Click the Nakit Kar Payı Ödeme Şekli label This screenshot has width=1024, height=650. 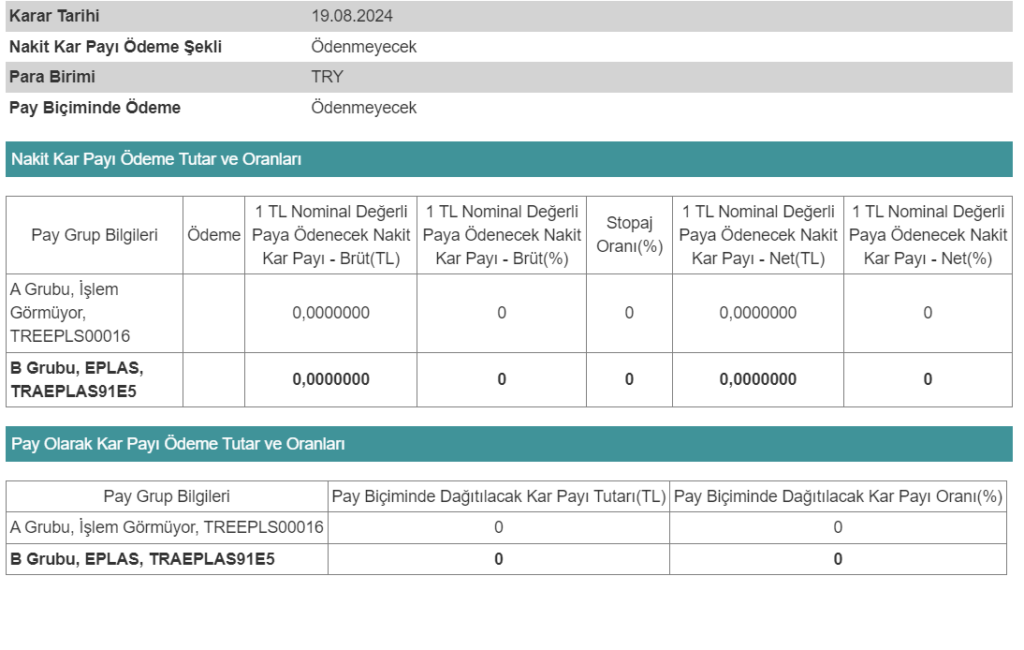pyautogui.click(x=115, y=47)
